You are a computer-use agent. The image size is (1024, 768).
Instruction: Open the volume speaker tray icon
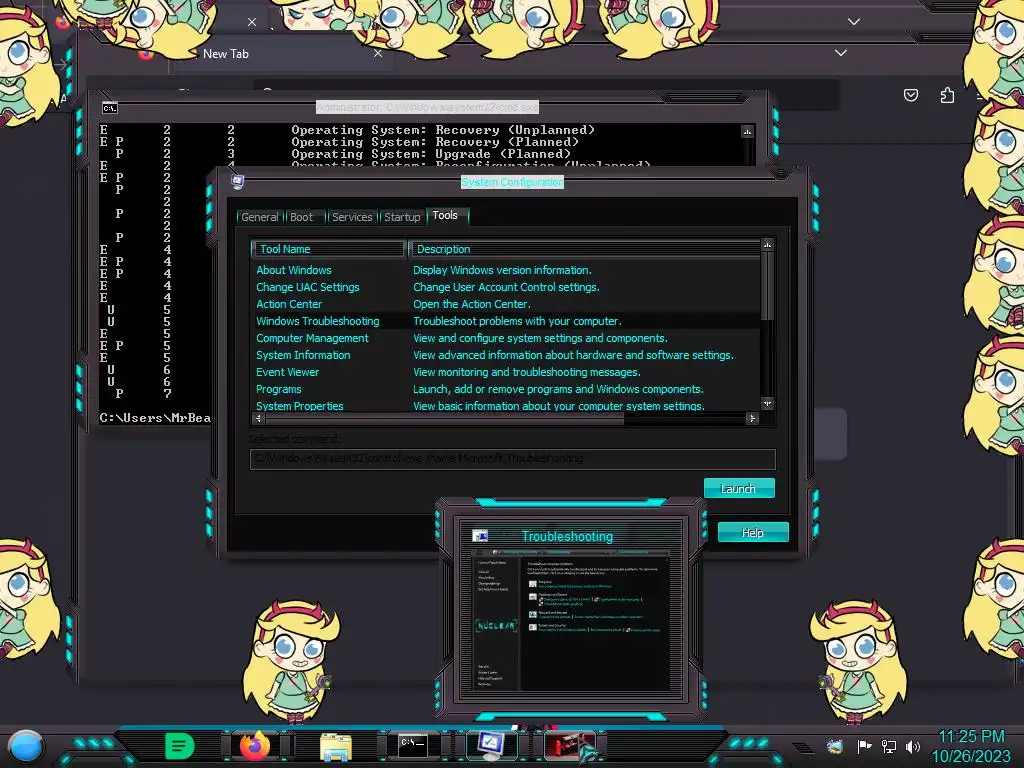coord(913,746)
